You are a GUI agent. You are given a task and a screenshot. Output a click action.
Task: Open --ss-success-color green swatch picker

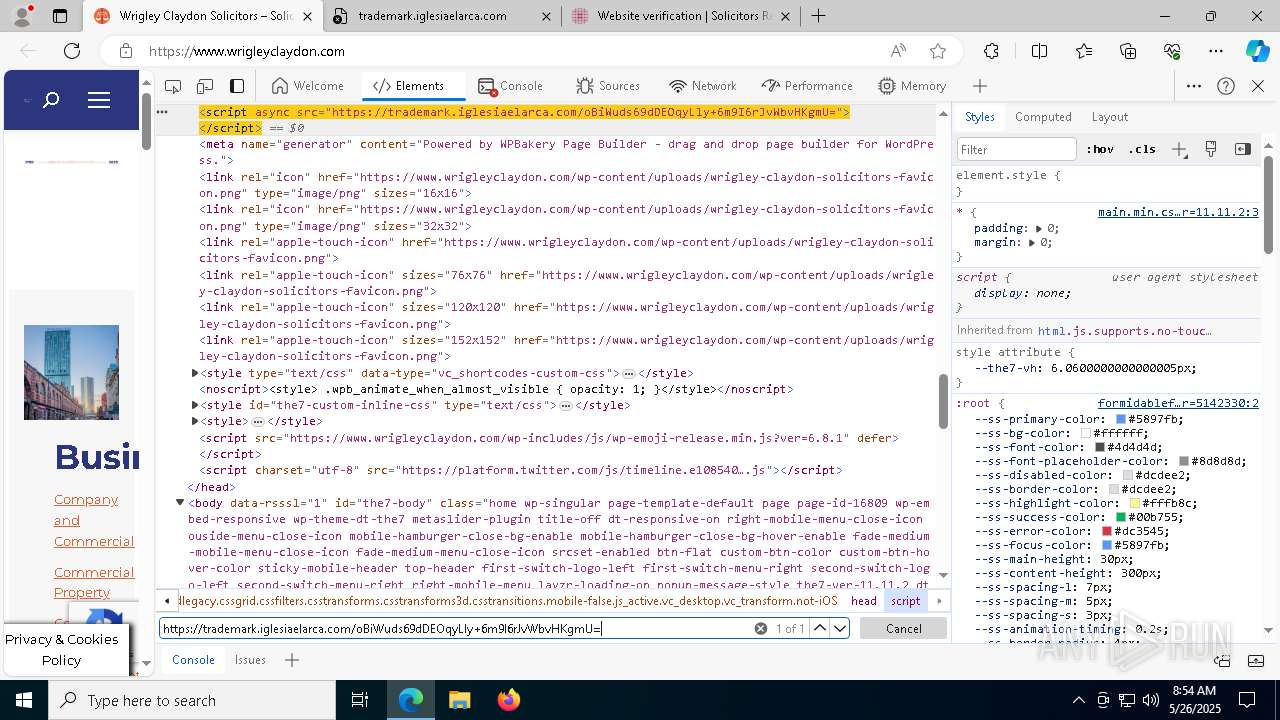tap(1121, 517)
